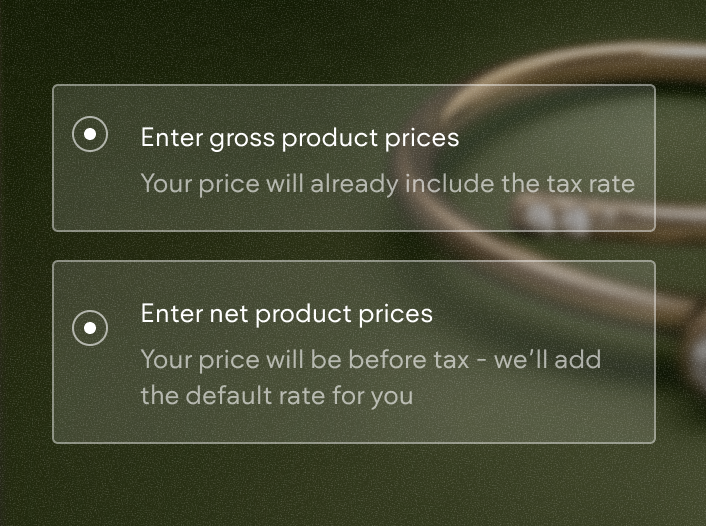
Task: Click empty area right of net prices title
Action: [540, 313]
